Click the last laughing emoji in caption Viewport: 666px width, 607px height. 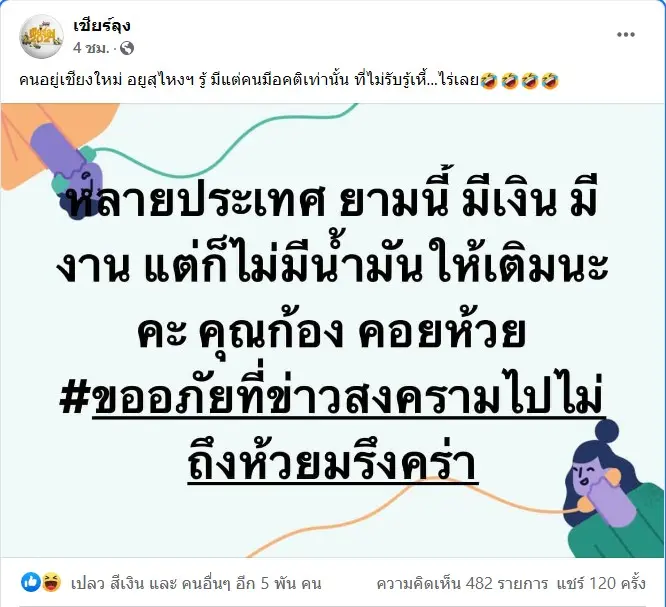(550, 81)
